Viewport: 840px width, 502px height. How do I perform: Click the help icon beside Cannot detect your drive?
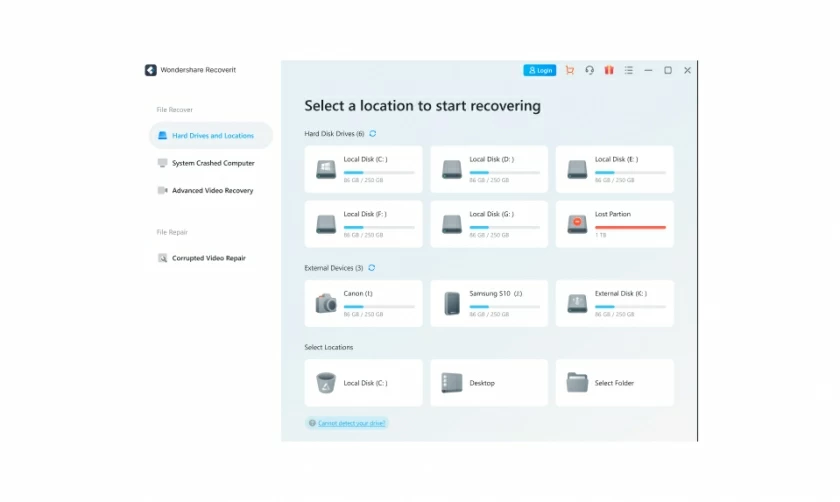[x=312, y=423]
